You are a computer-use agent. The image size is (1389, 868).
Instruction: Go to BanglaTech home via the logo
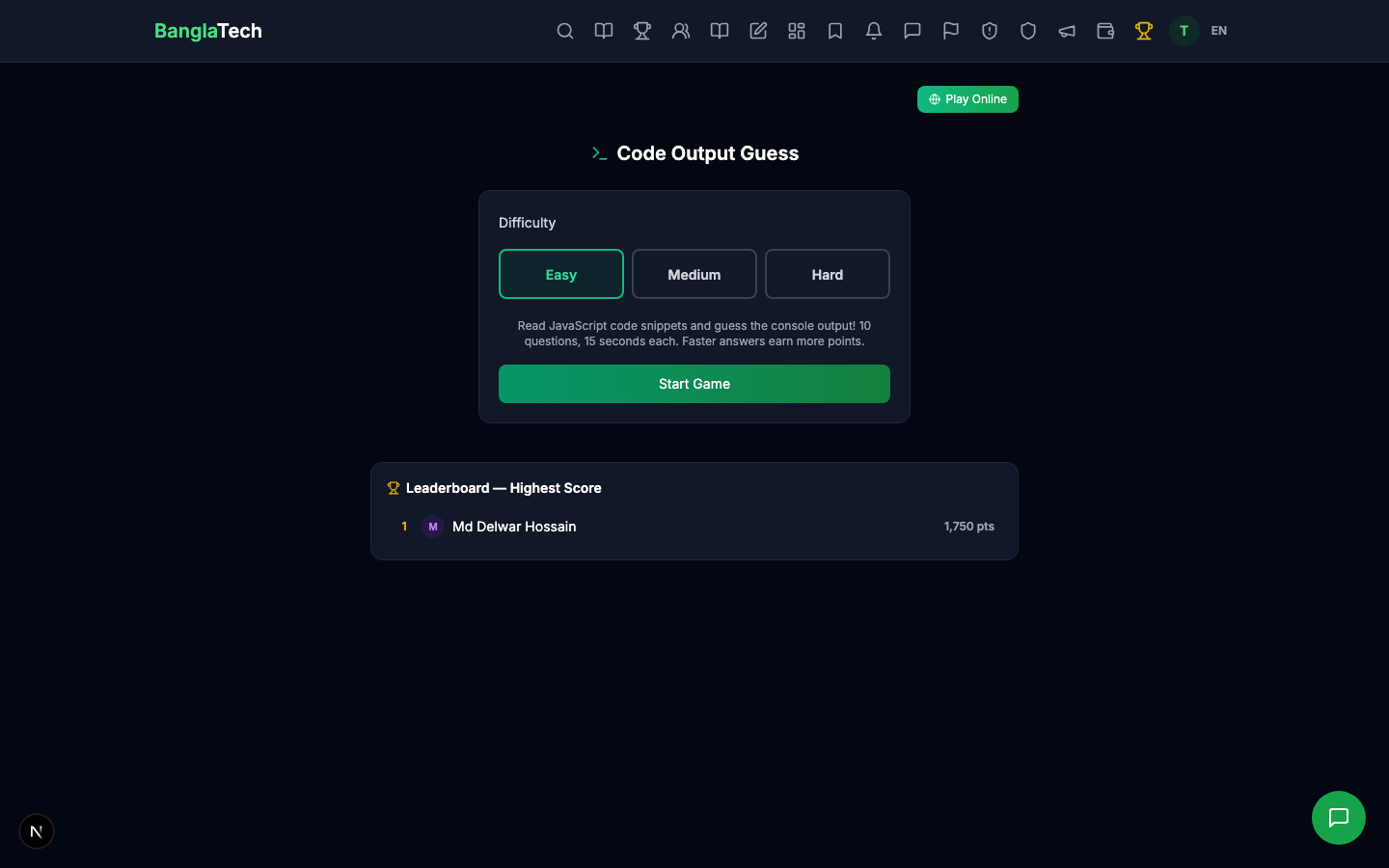tap(207, 31)
